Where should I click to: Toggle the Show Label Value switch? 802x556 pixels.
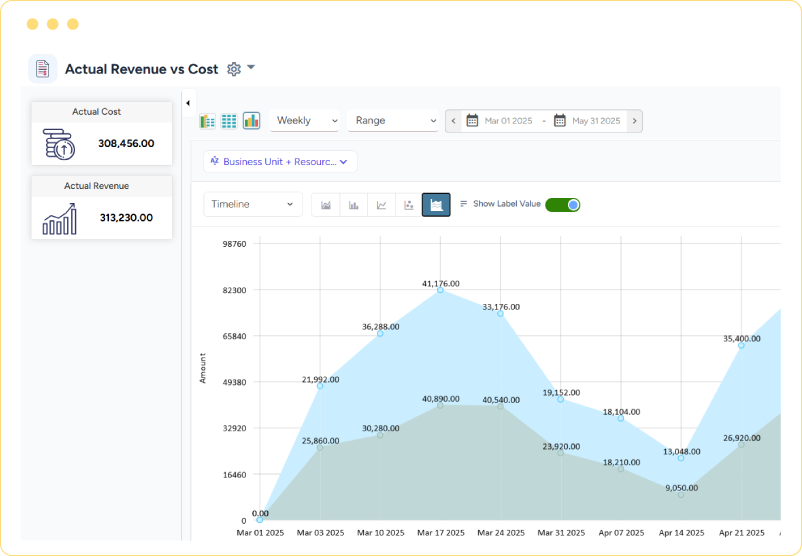coord(562,205)
